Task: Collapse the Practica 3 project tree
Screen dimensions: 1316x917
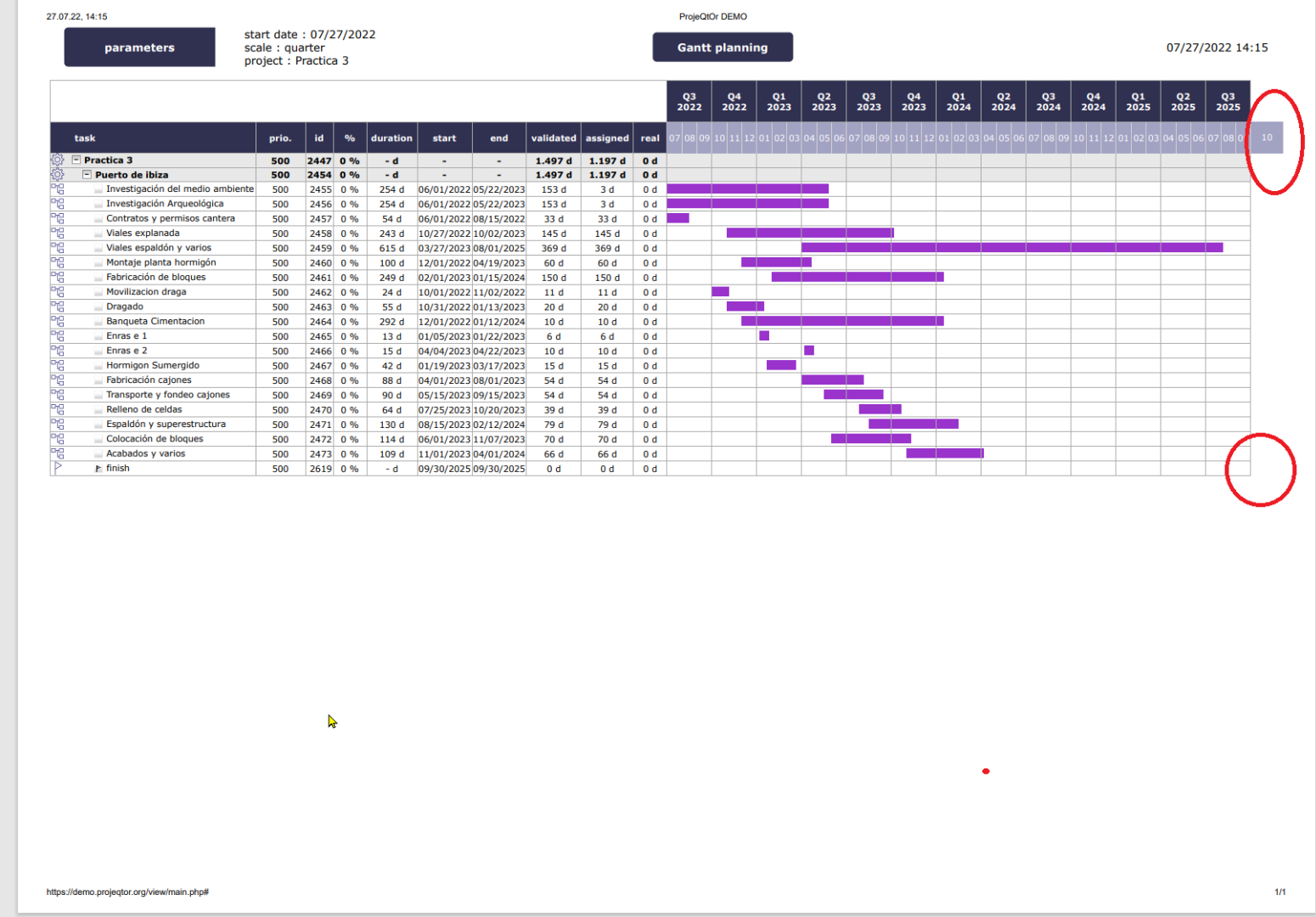Action: [x=76, y=160]
